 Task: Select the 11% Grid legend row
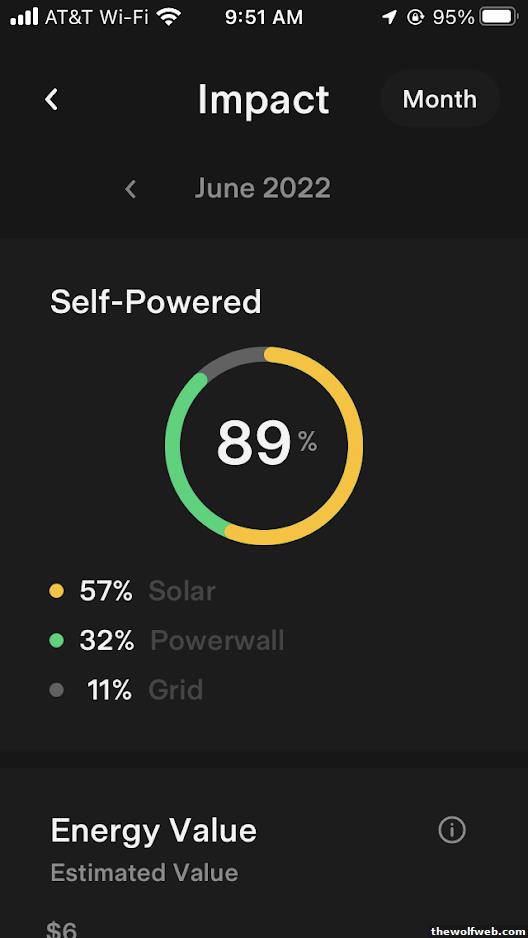click(x=126, y=690)
